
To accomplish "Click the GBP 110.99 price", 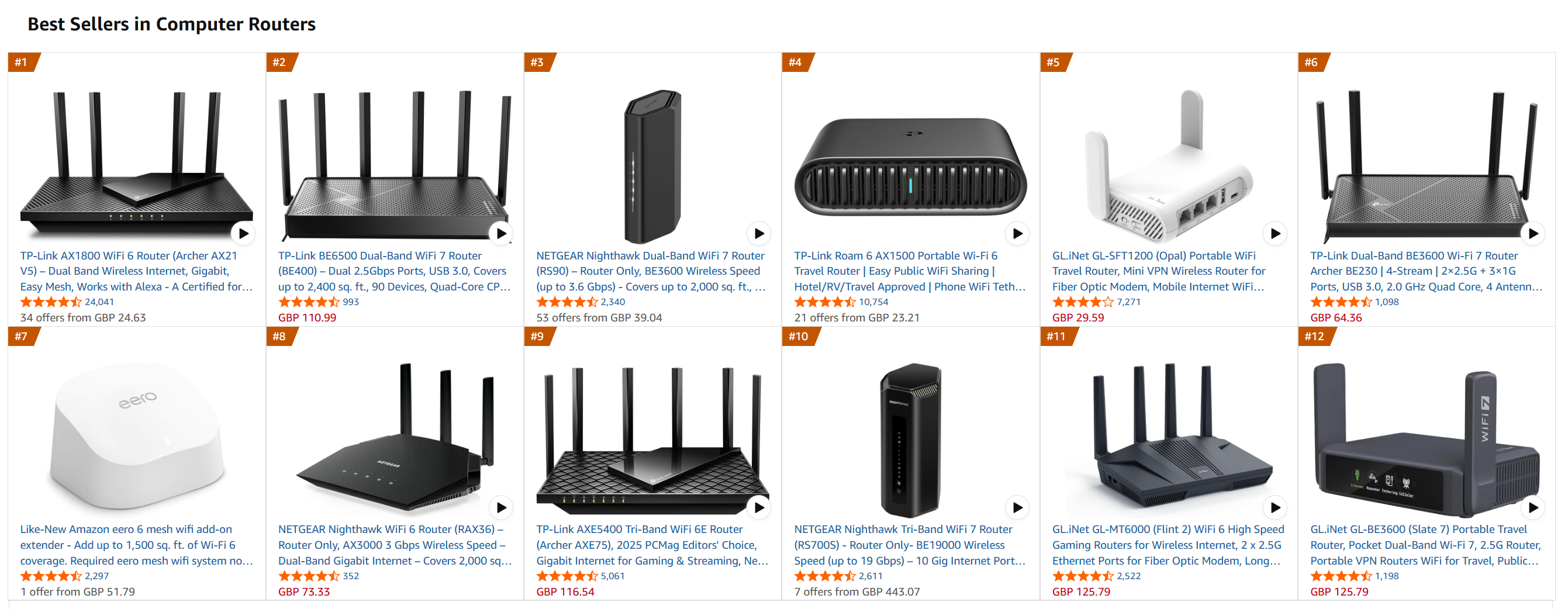I will 307,317.
